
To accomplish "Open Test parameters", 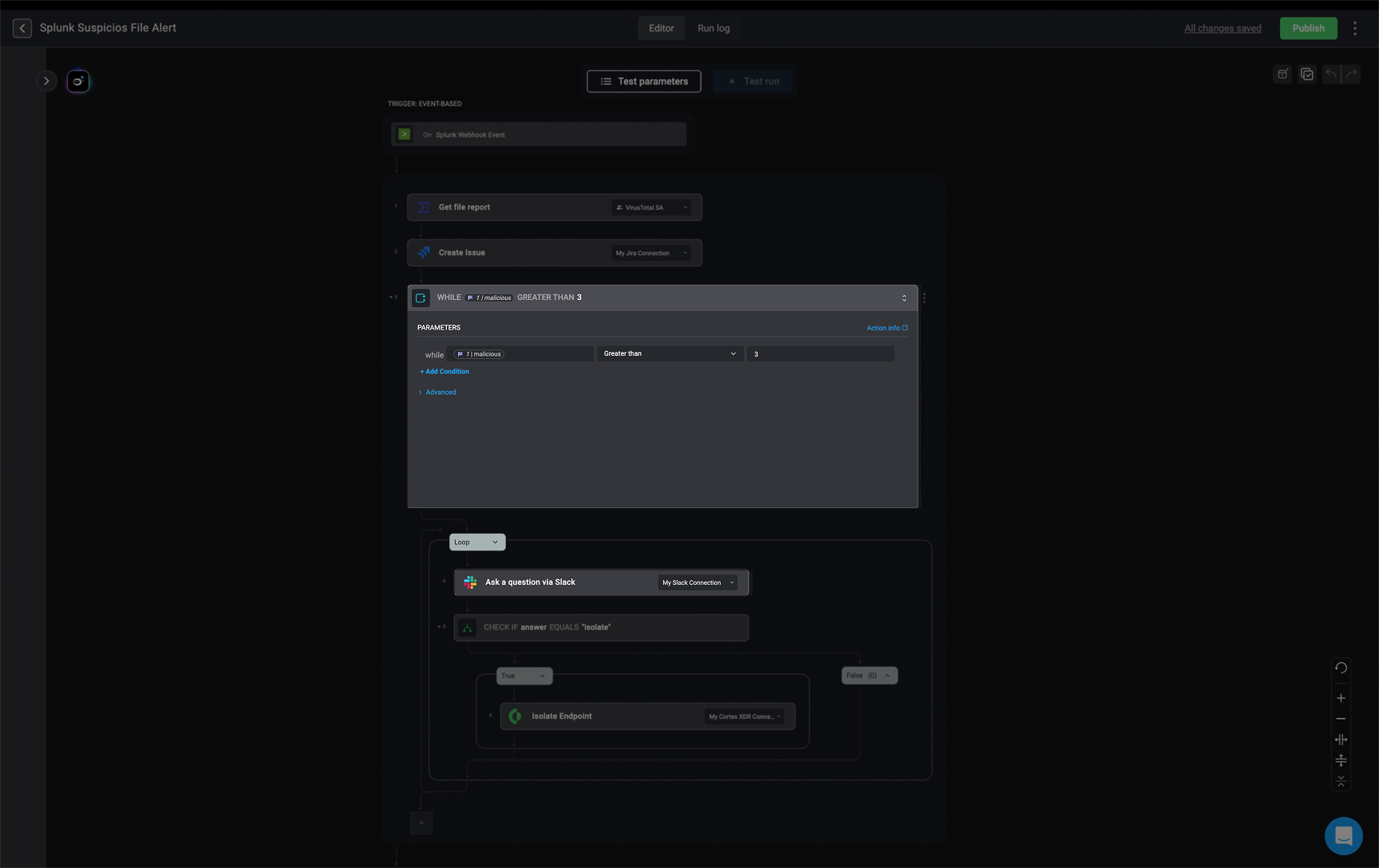I will [644, 81].
